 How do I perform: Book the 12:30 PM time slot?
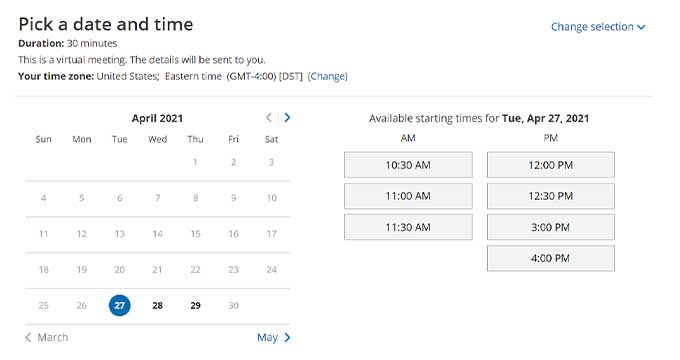[550, 196]
